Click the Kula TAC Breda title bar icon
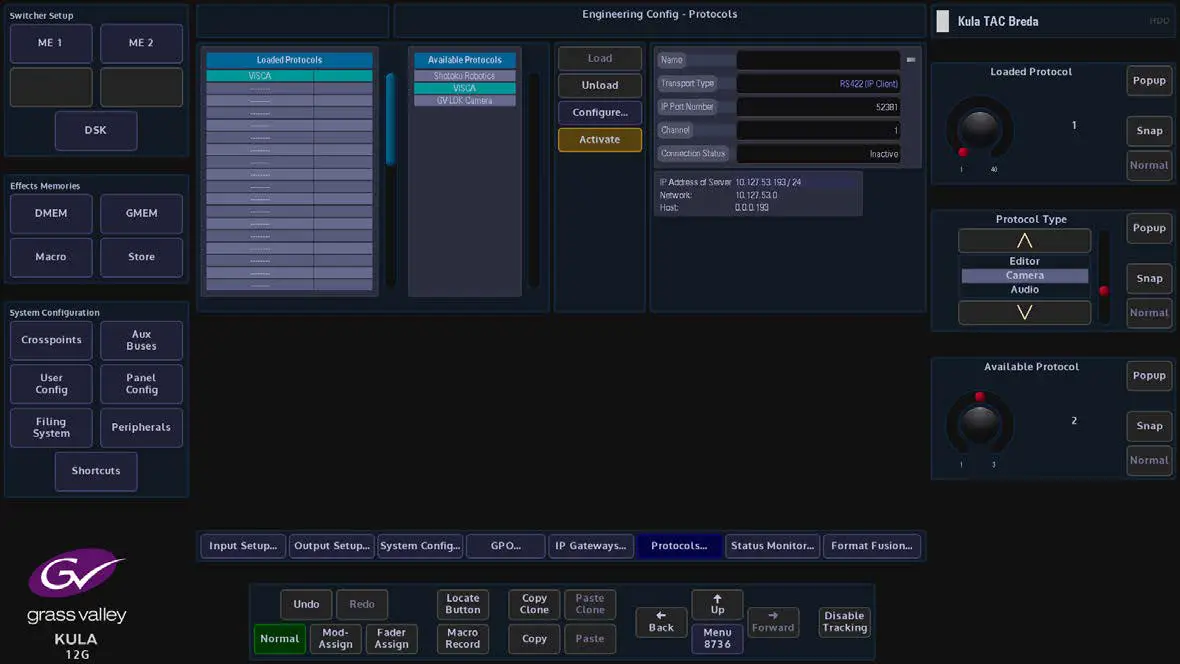The width and height of the screenshot is (1180, 664). tap(941, 20)
